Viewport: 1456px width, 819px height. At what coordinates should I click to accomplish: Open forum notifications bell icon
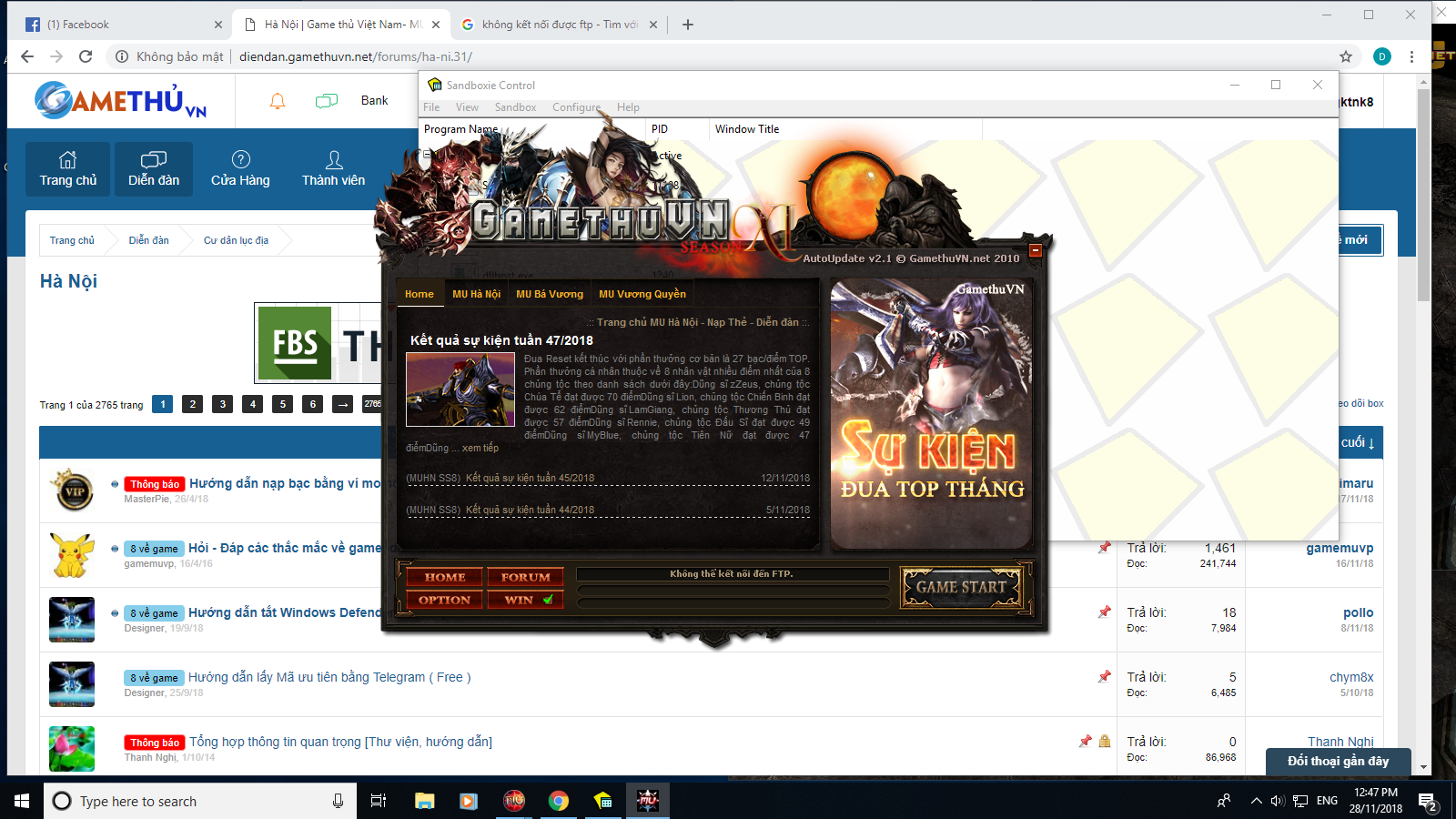(x=278, y=101)
